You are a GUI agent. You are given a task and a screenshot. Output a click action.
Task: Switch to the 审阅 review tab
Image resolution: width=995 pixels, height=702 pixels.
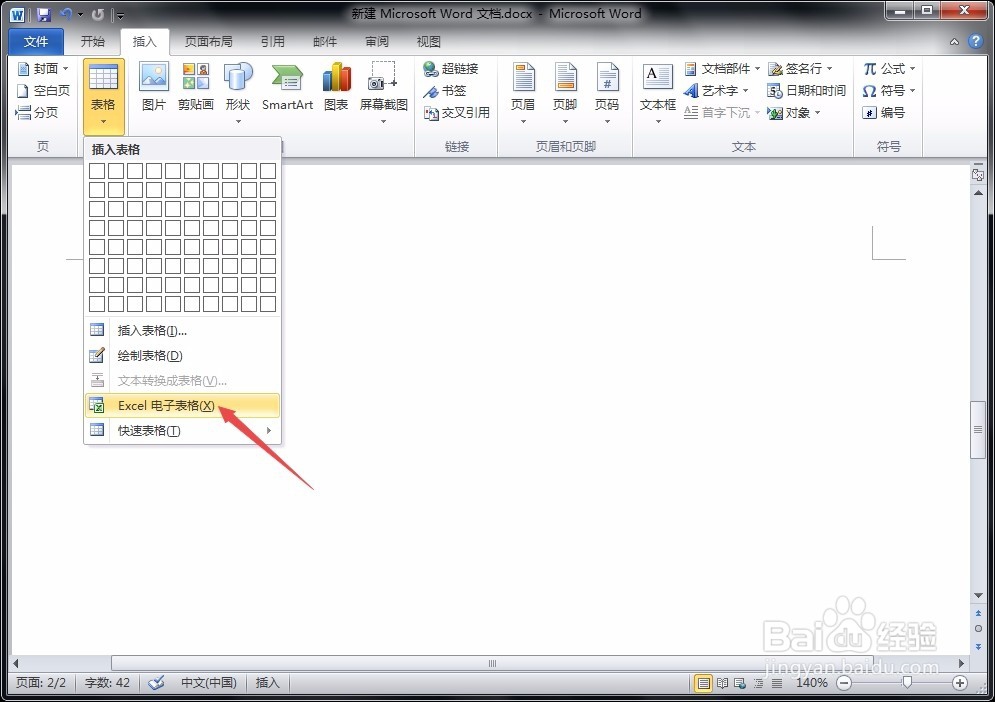(x=377, y=42)
